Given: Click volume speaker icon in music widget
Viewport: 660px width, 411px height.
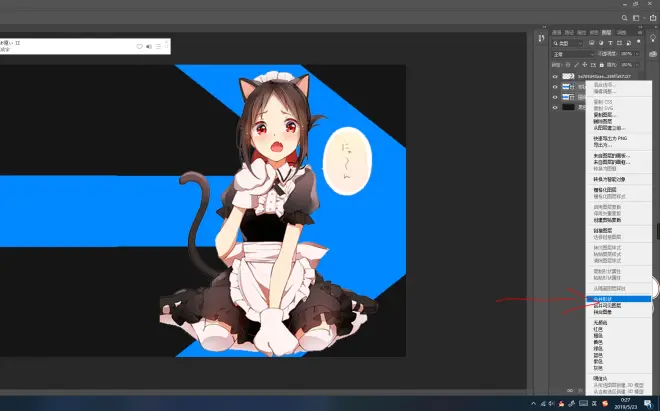Looking at the screenshot, I should coord(149,46).
